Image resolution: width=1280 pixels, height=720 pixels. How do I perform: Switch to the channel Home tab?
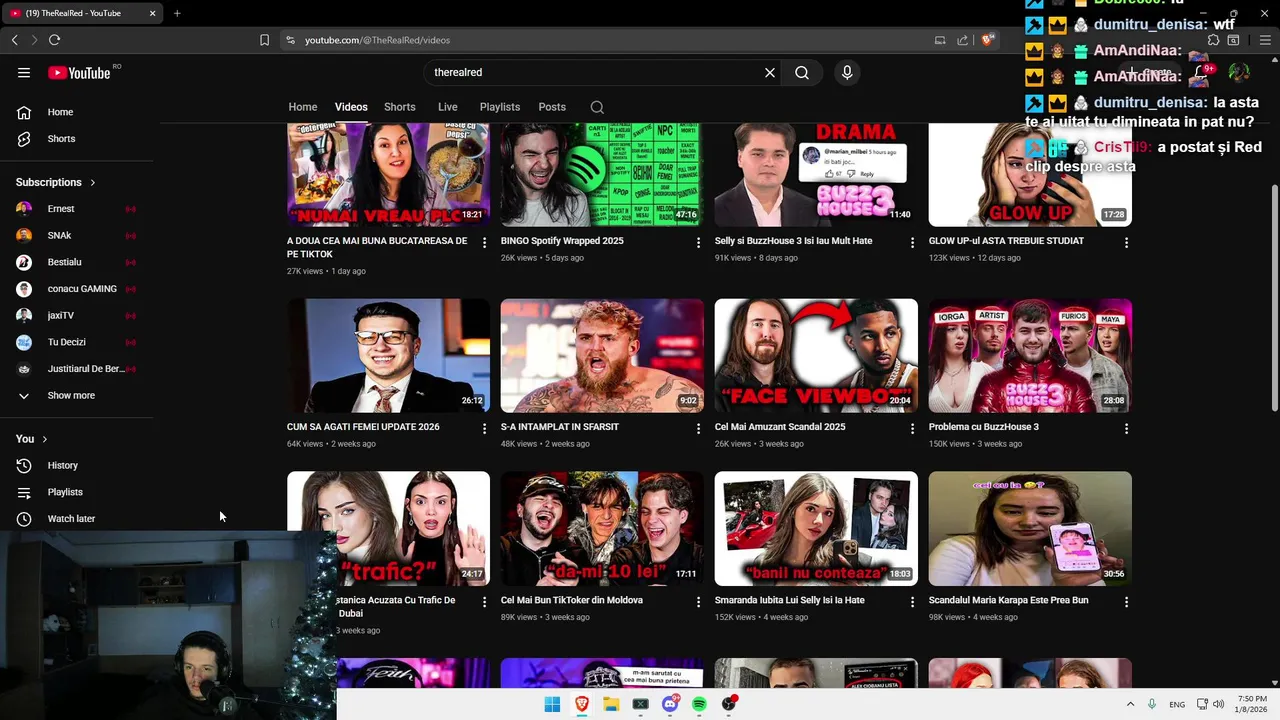[303, 107]
